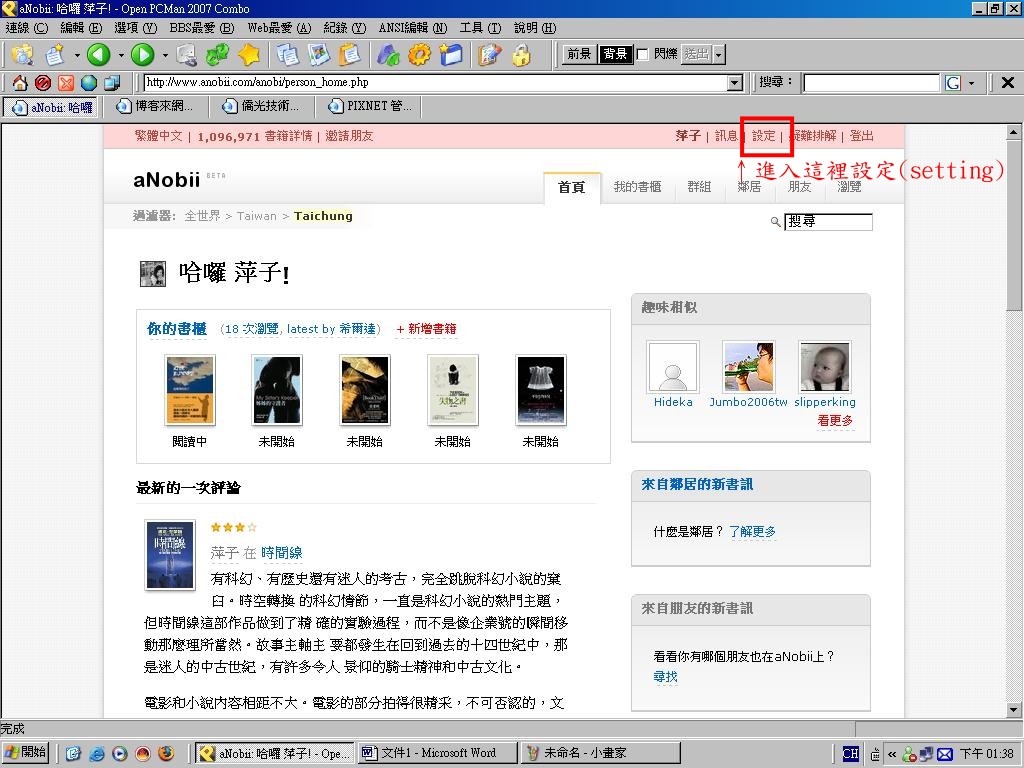
Task: Open the 群組 page tab
Action: (699, 187)
